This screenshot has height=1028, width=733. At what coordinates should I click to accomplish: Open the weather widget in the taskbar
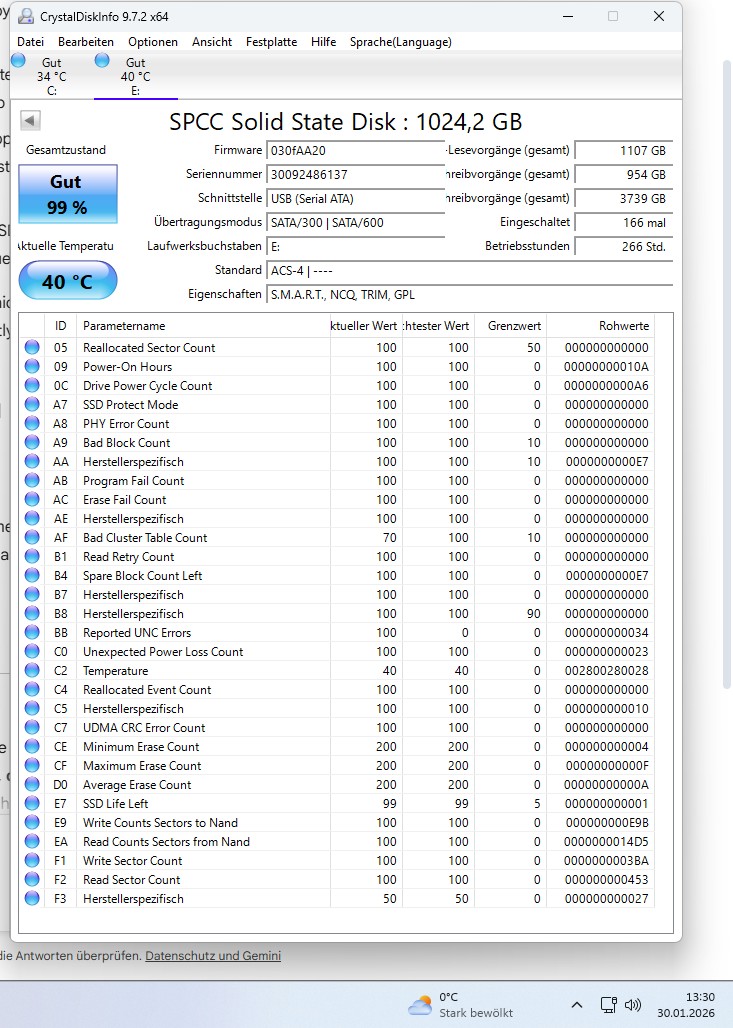[x=462, y=1004]
